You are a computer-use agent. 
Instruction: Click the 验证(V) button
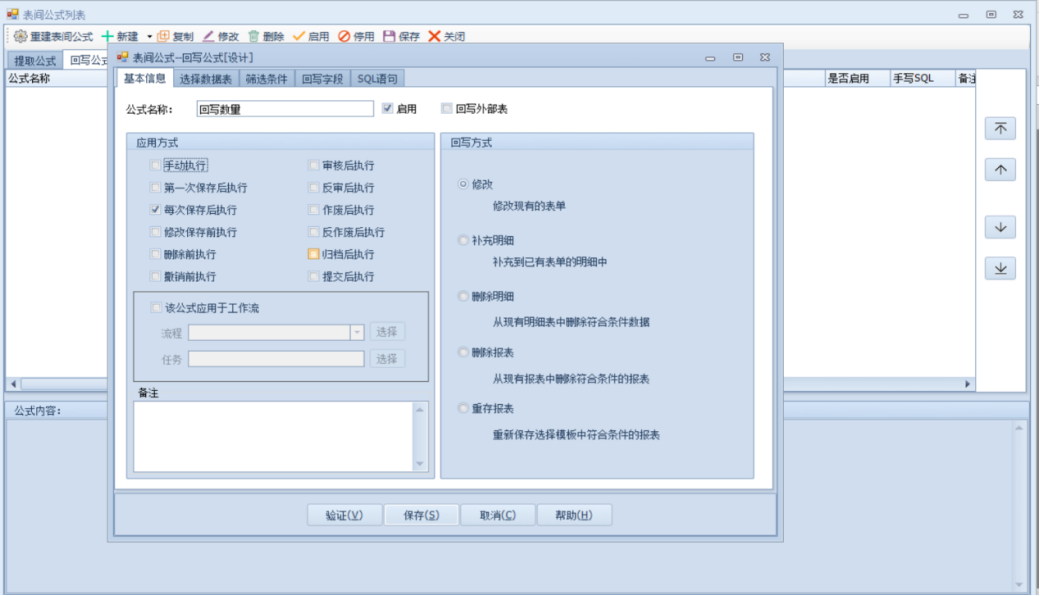click(x=343, y=515)
